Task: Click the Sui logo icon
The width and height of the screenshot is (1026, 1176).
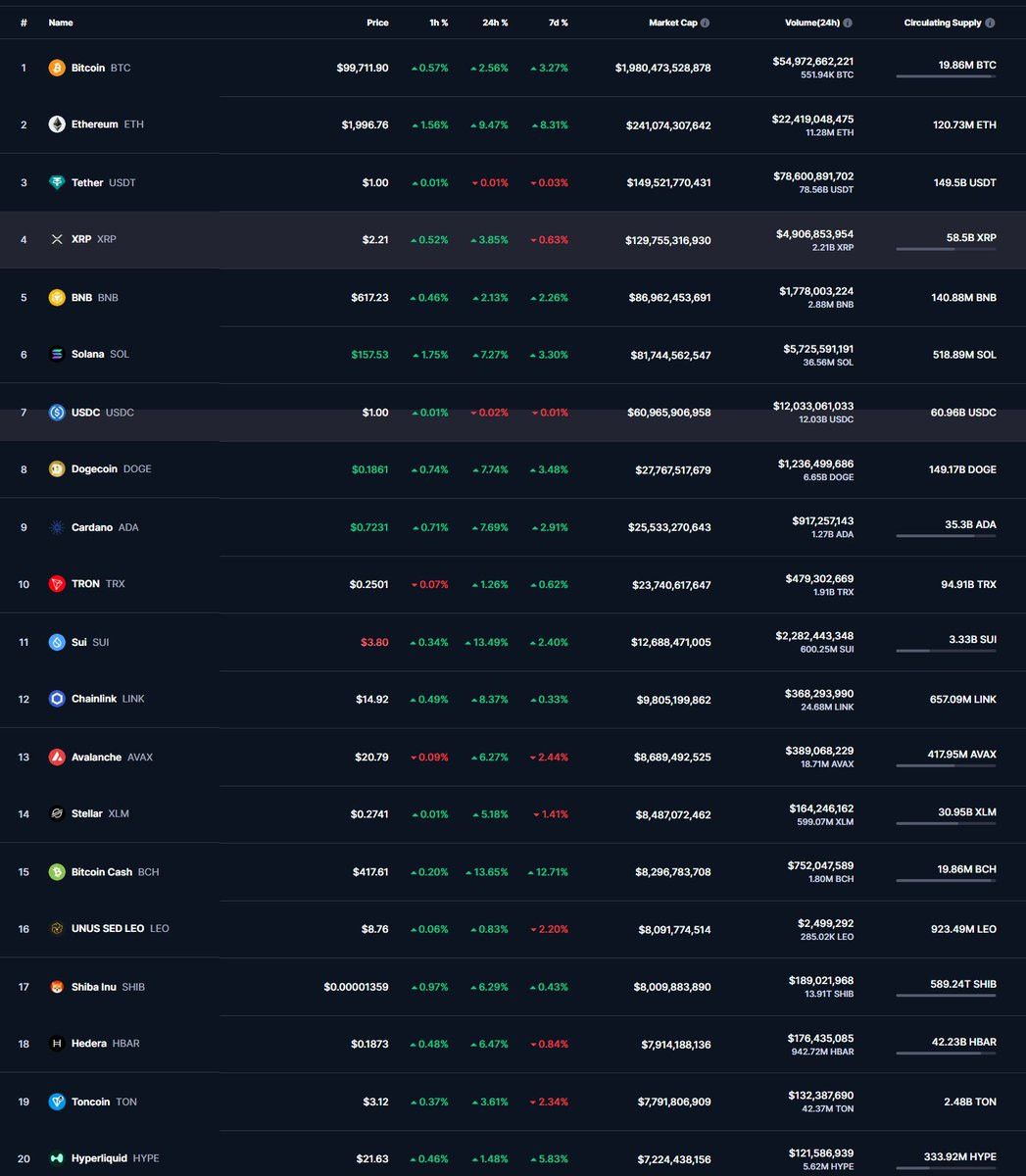Action: click(x=57, y=642)
